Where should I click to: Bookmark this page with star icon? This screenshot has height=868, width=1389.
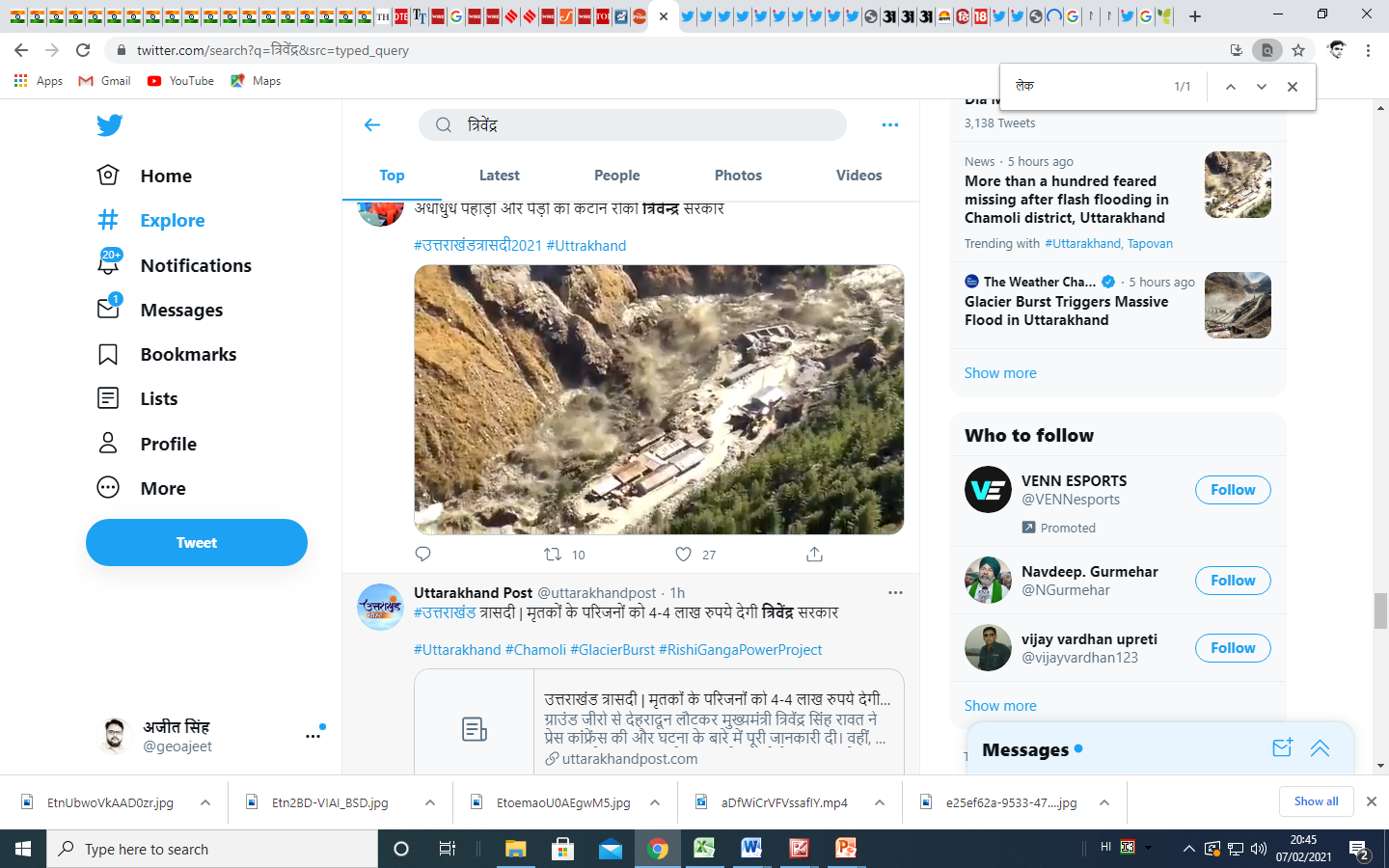click(x=1298, y=50)
